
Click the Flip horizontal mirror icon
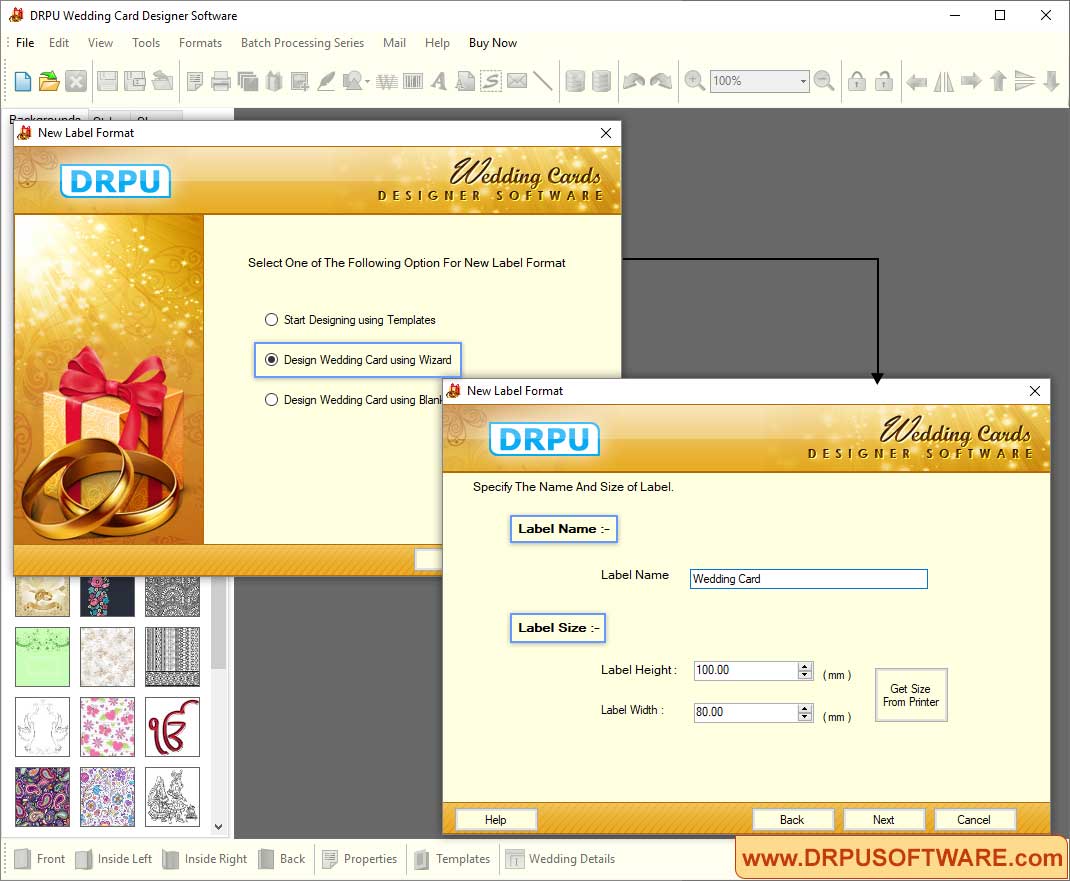pyautogui.click(x=944, y=81)
